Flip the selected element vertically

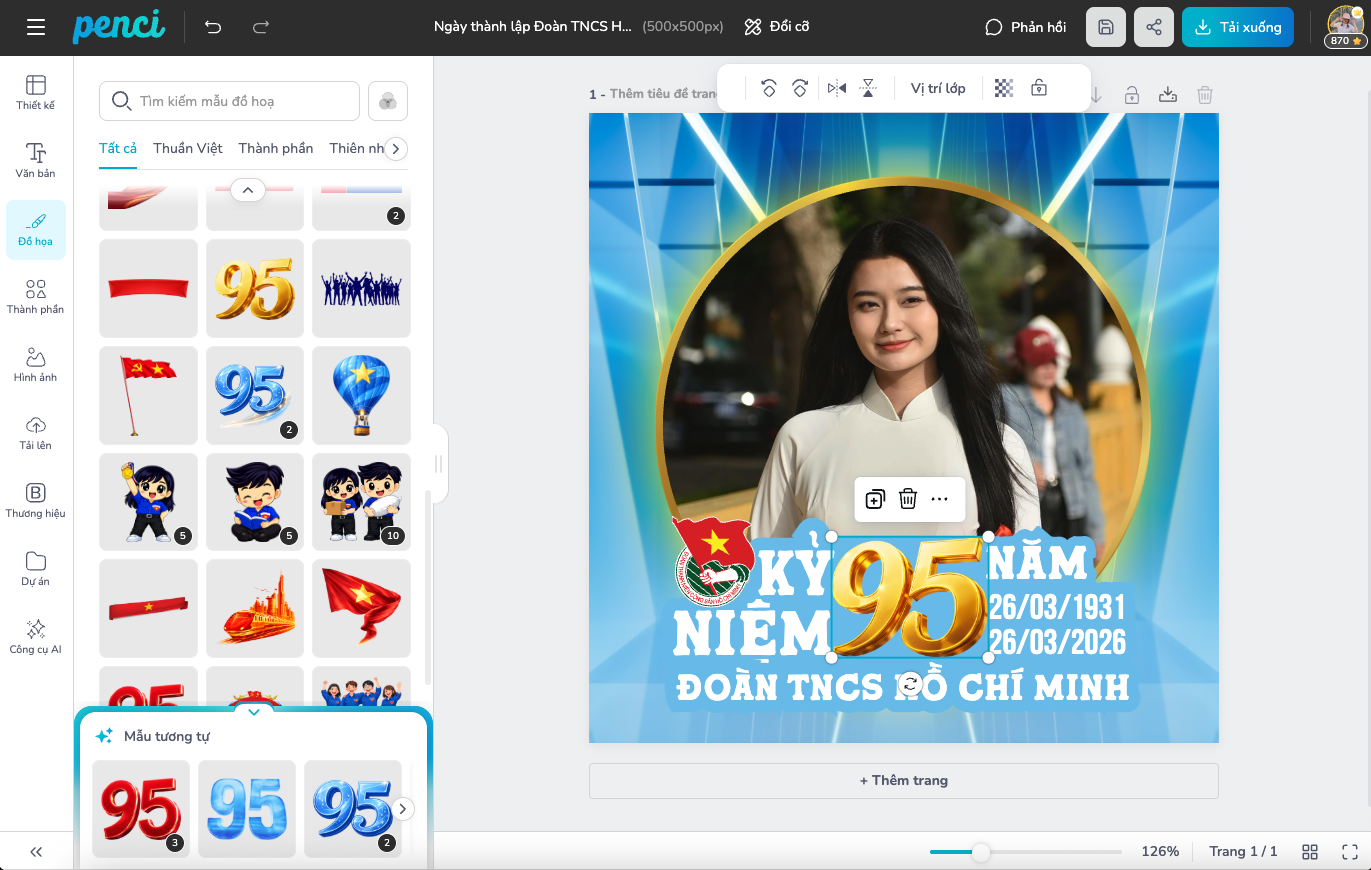point(868,89)
